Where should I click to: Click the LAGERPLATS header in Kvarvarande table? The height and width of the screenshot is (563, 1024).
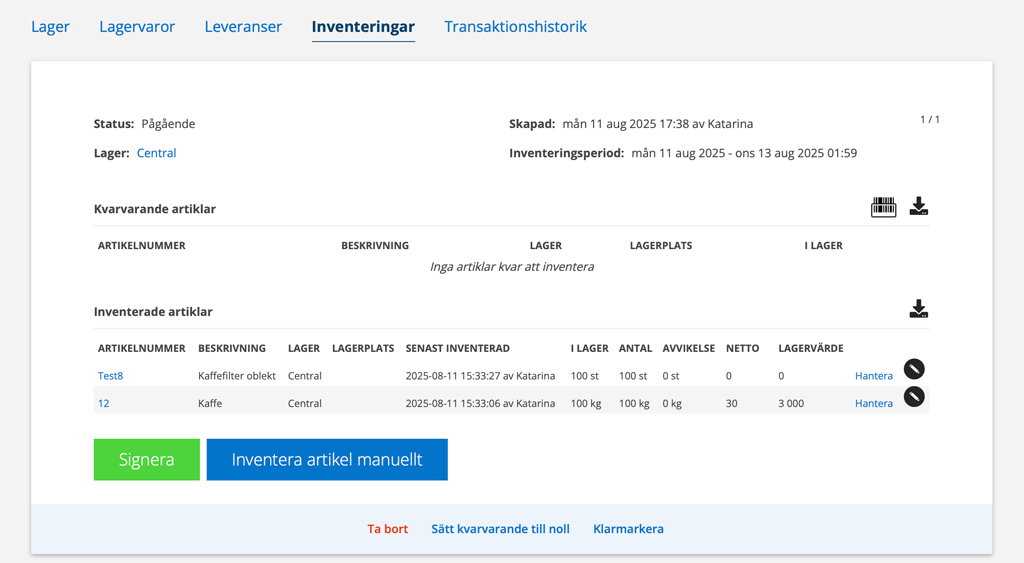[661, 246]
